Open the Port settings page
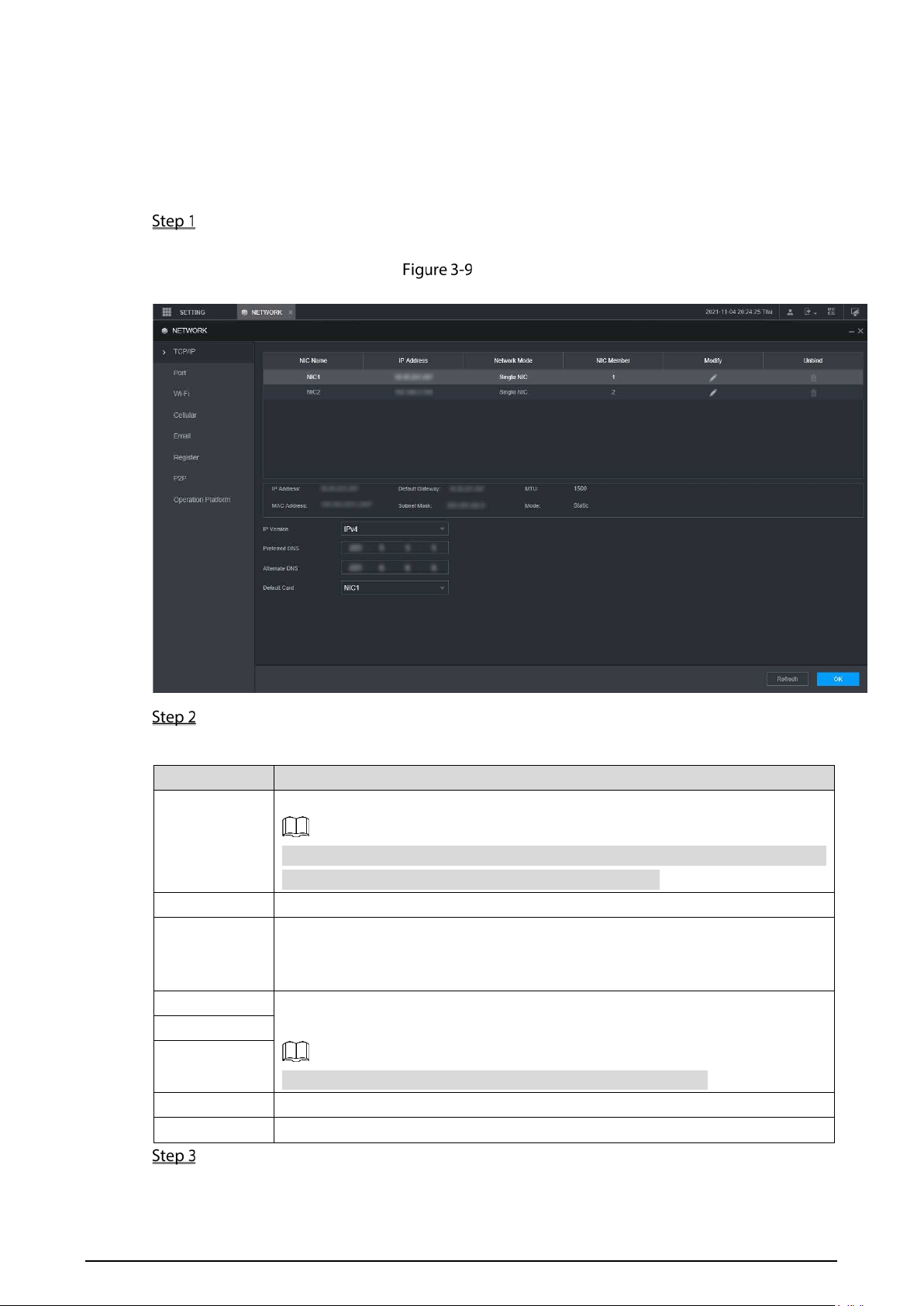This screenshot has width=924, height=1306. pyautogui.click(x=180, y=373)
